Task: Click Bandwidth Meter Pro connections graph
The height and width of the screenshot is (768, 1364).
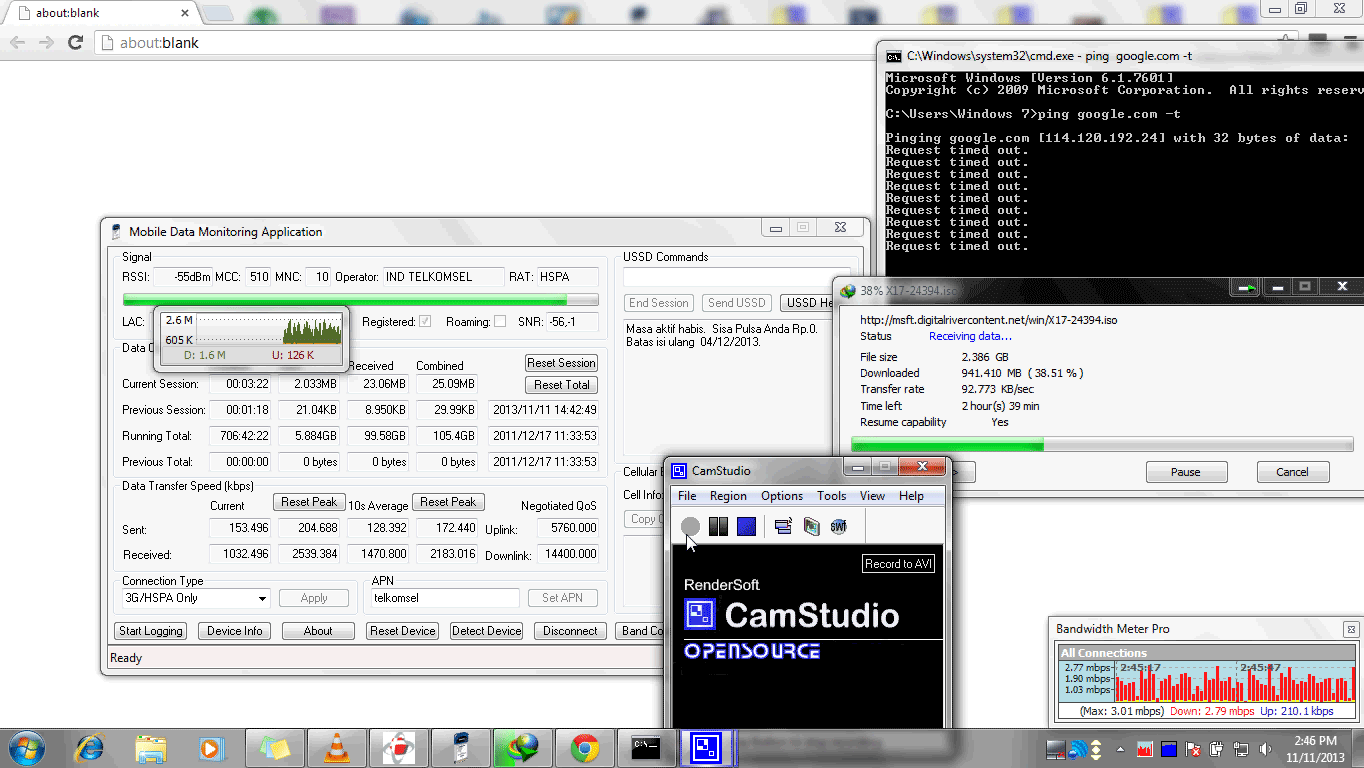Action: [1208, 681]
